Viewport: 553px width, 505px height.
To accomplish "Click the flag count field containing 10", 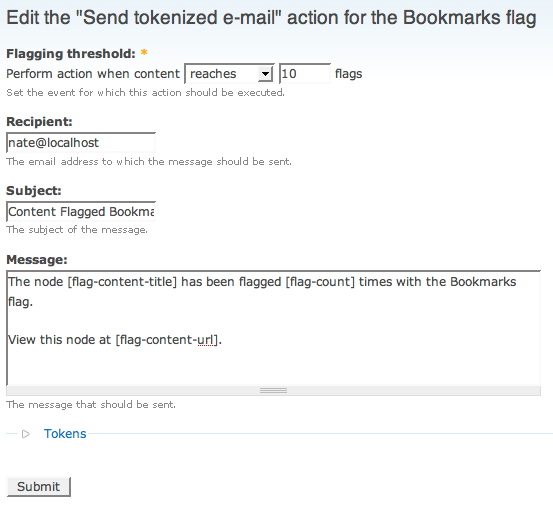I will (305, 74).
